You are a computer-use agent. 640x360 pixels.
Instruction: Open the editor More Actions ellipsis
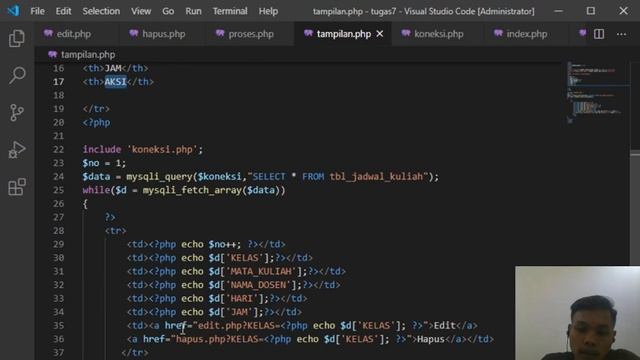pyautogui.click(x=621, y=34)
